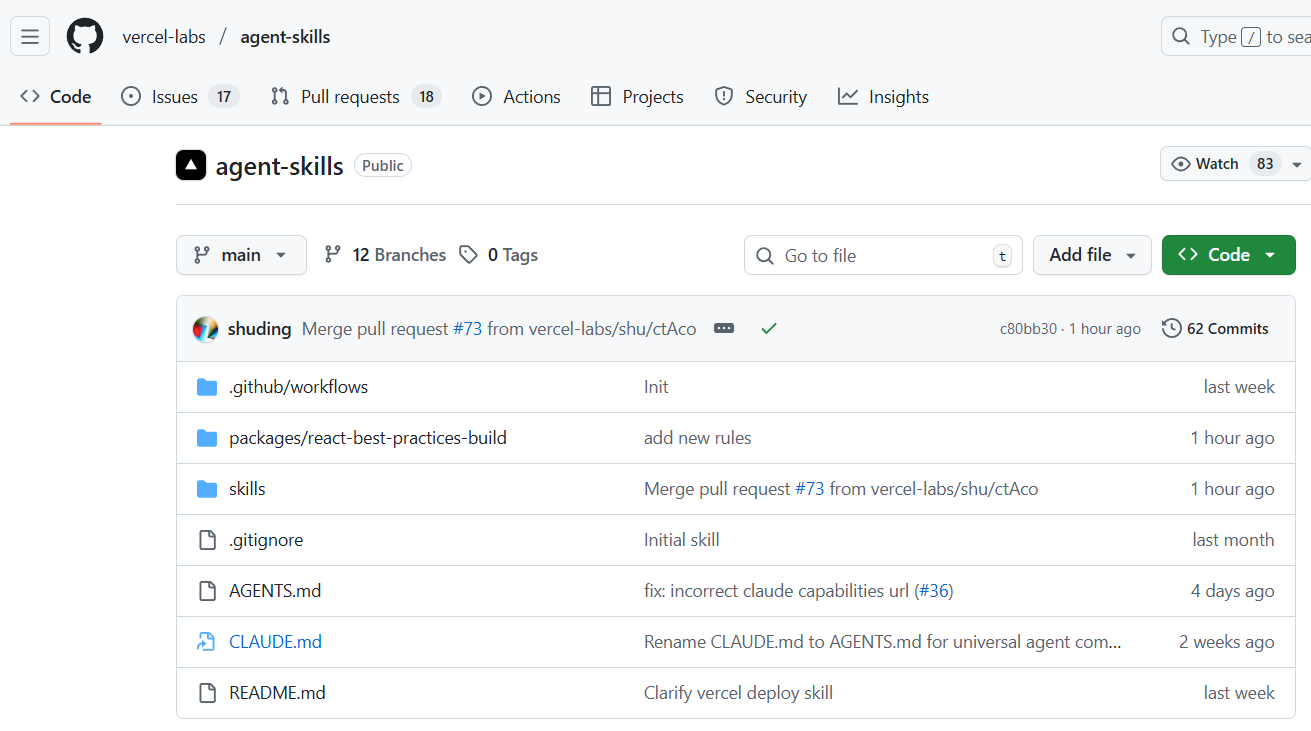This screenshot has height=731, width=1311.
Task: Open the Watch options dropdown arrow
Action: tap(1297, 164)
